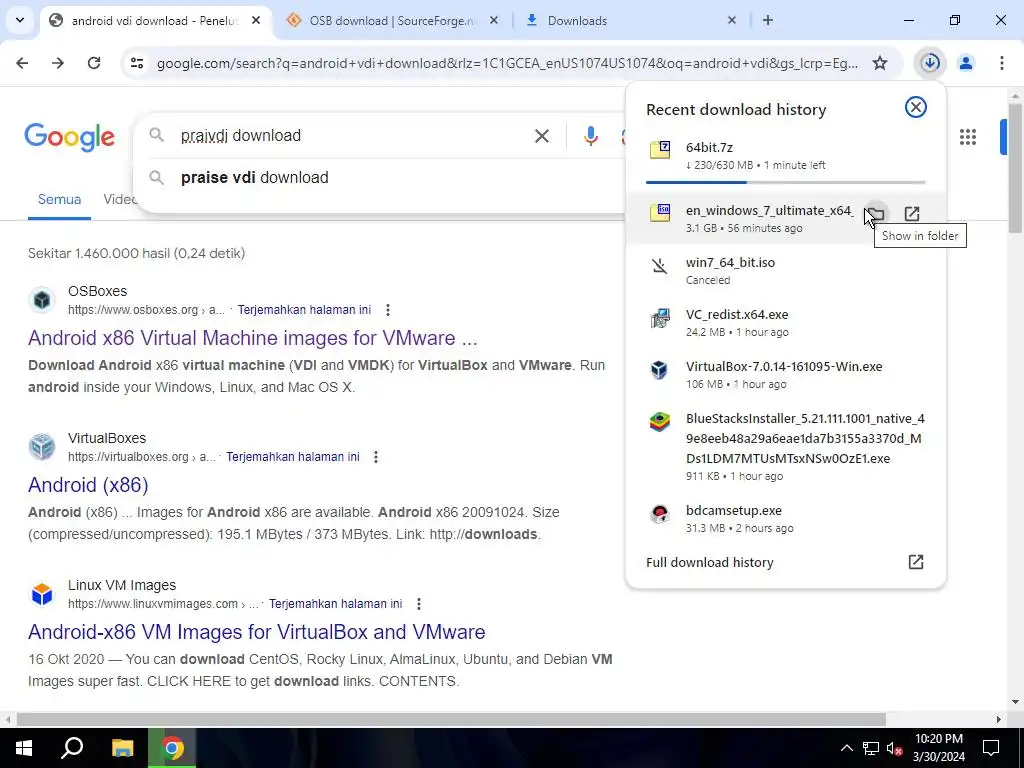Image resolution: width=1024 pixels, height=768 pixels.
Task: Open Full download history page
Action: pyautogui.click(x=786, y=562)
